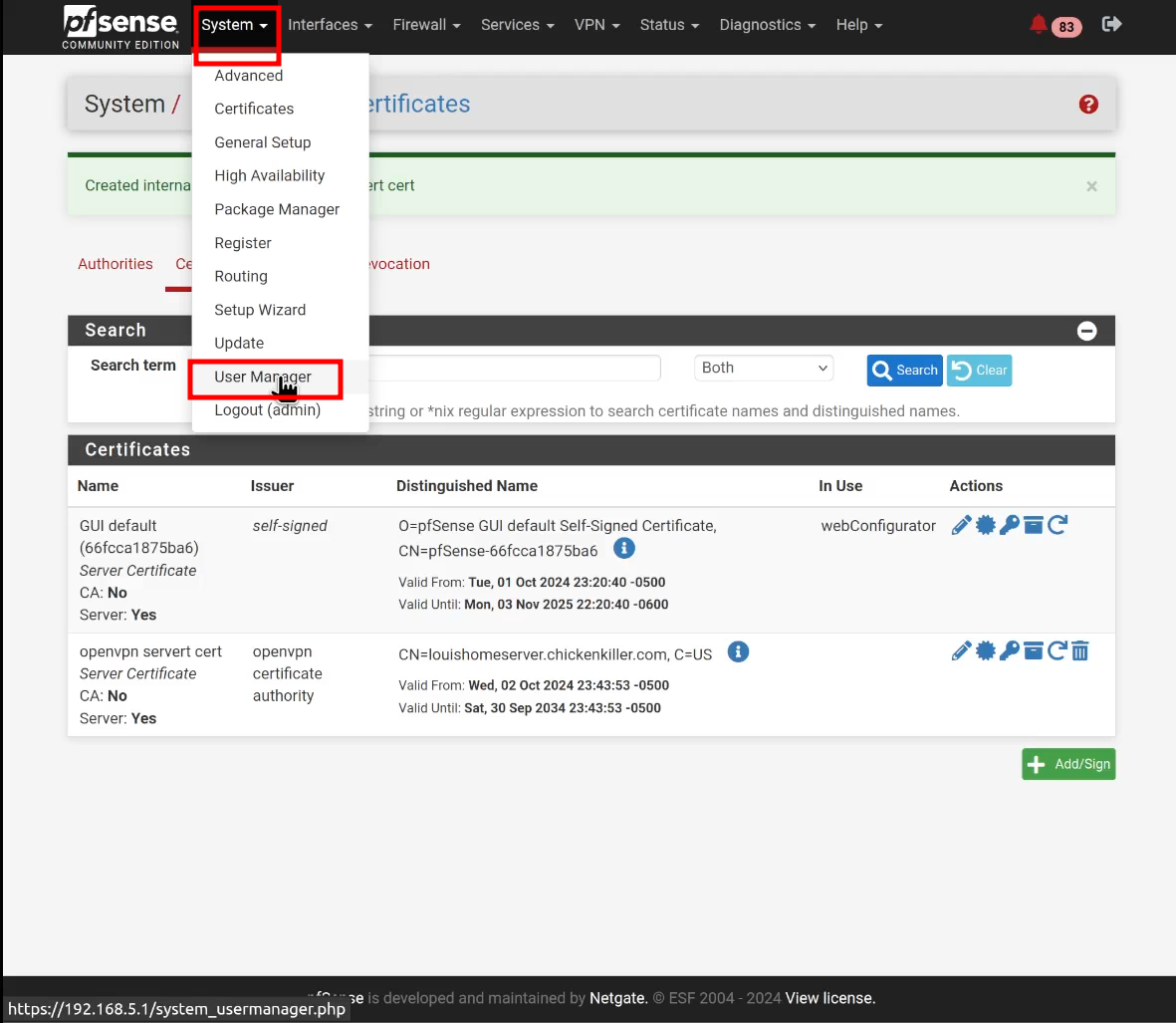The width and height of the screenshot is (1176, 1023).
Task: Click the openvpn servert cert name
Action: [150, 651]
